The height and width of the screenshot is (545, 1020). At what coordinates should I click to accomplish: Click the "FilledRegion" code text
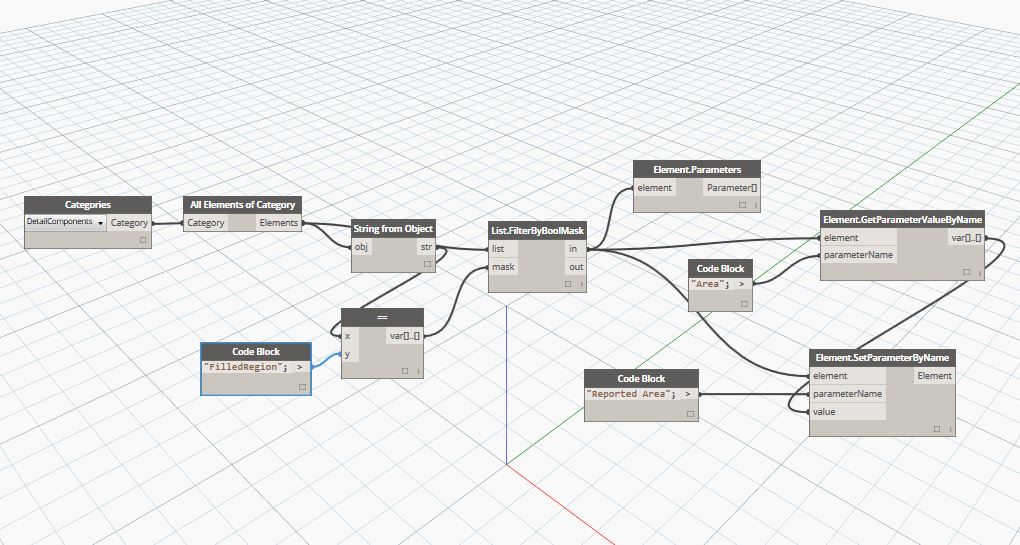pyautogui.click(x=245, y=367)
